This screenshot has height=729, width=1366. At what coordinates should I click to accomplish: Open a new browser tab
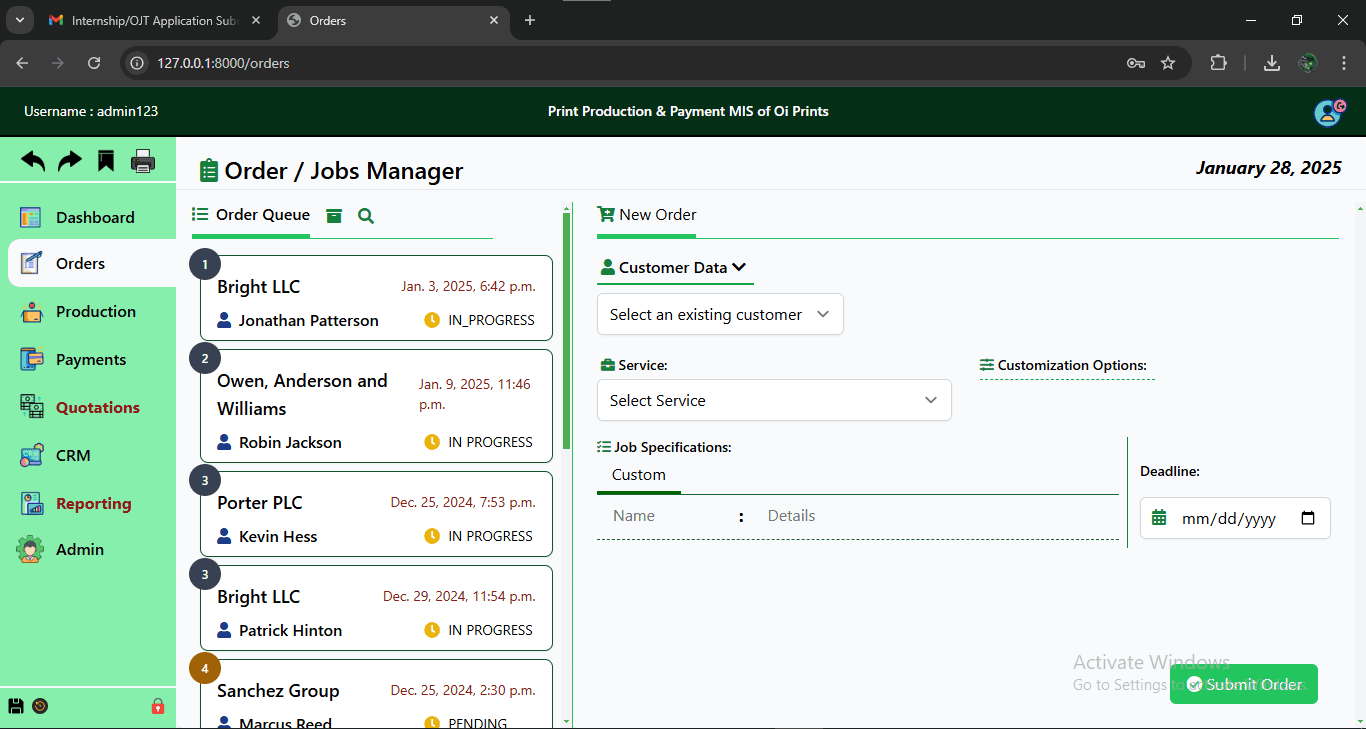[530, 20]
